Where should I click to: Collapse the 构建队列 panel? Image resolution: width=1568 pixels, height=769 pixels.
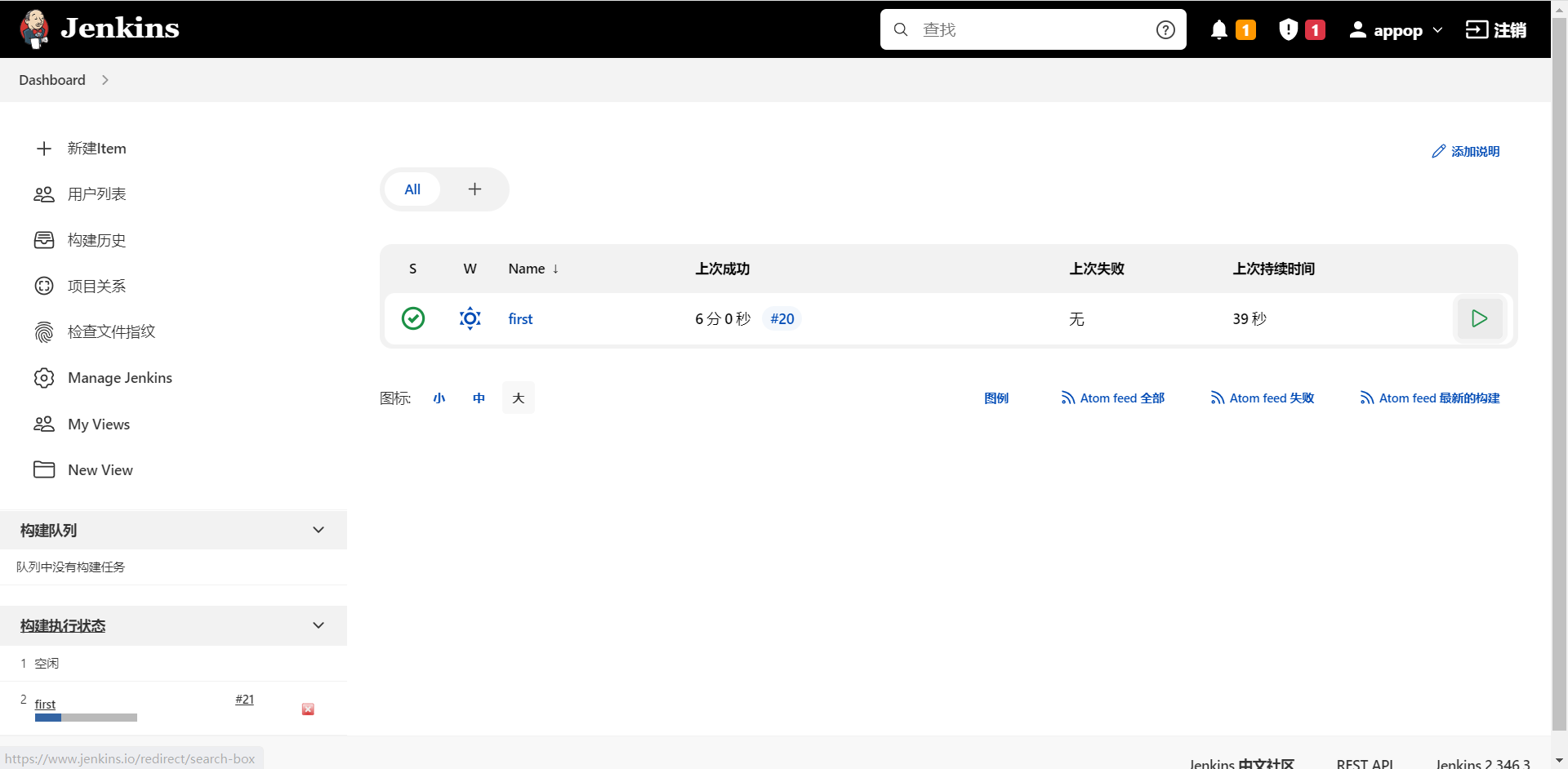click(x=318, y=531)
